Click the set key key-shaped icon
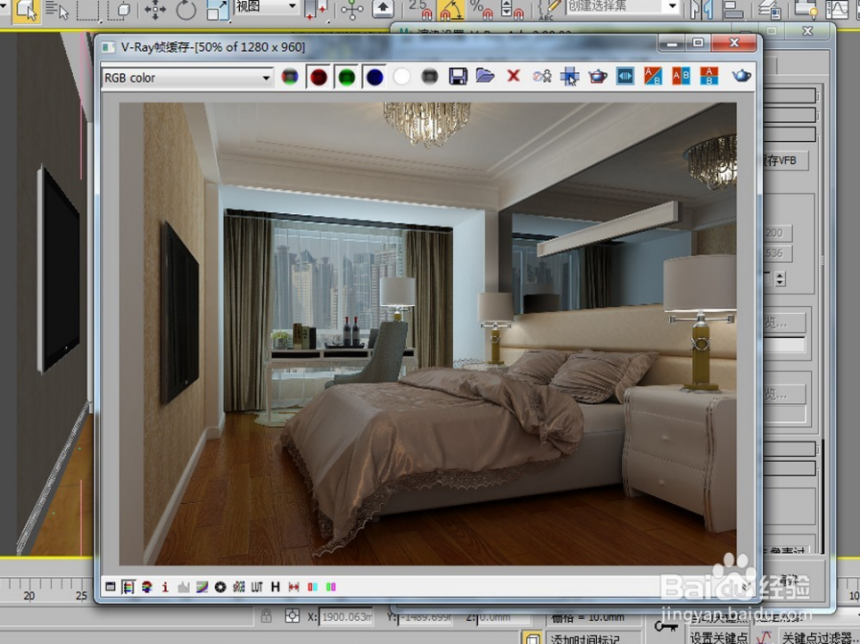 [x=665, y=625]
